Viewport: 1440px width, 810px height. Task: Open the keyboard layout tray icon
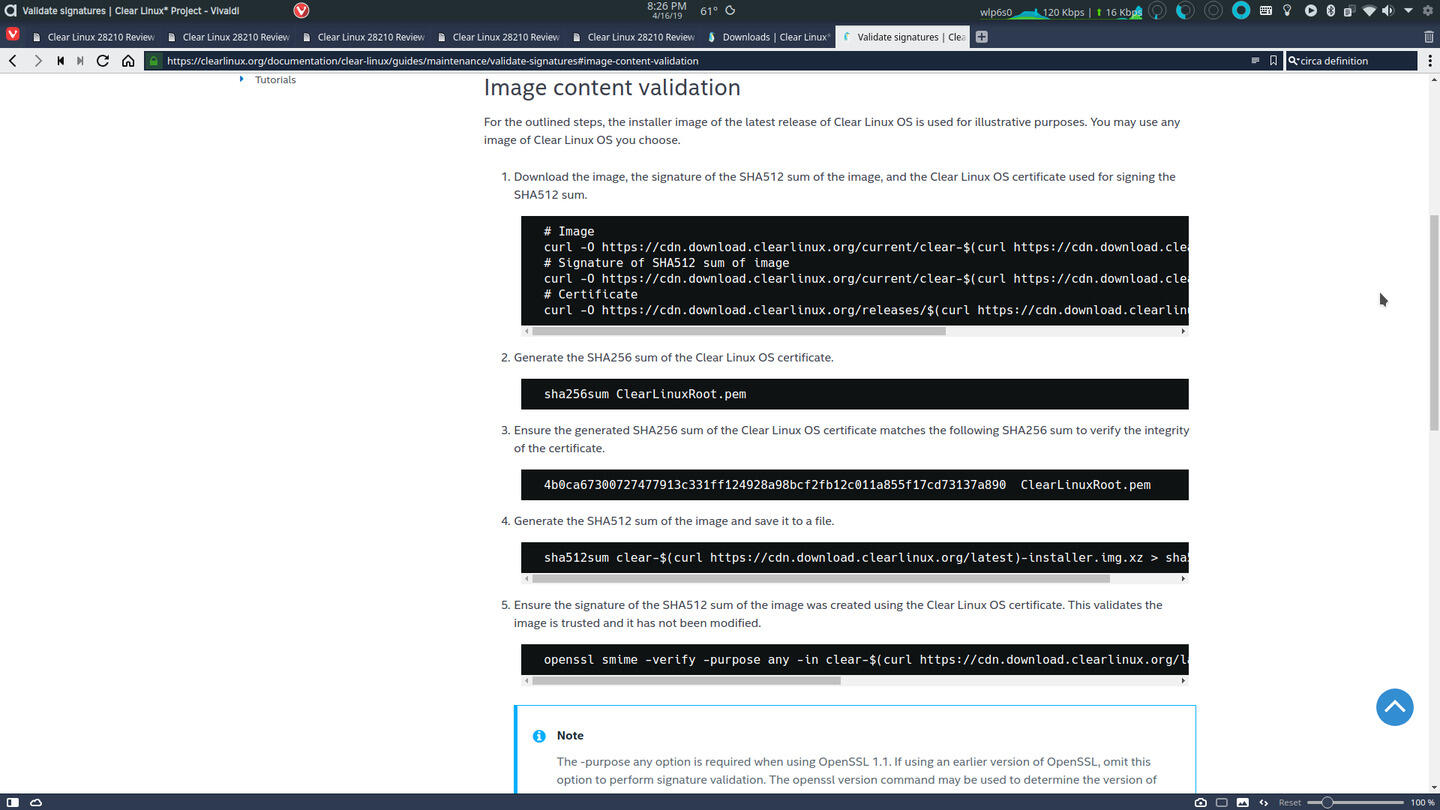1265,10
